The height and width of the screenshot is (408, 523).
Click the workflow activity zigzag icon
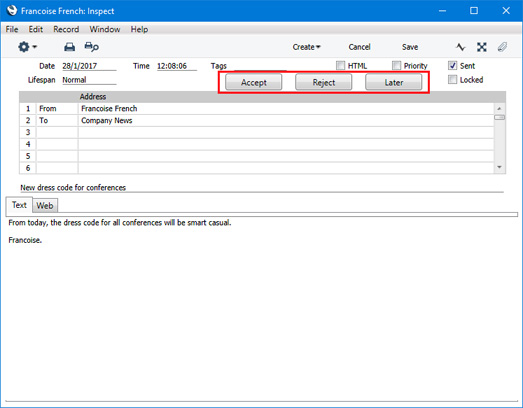tap(461, 47)
